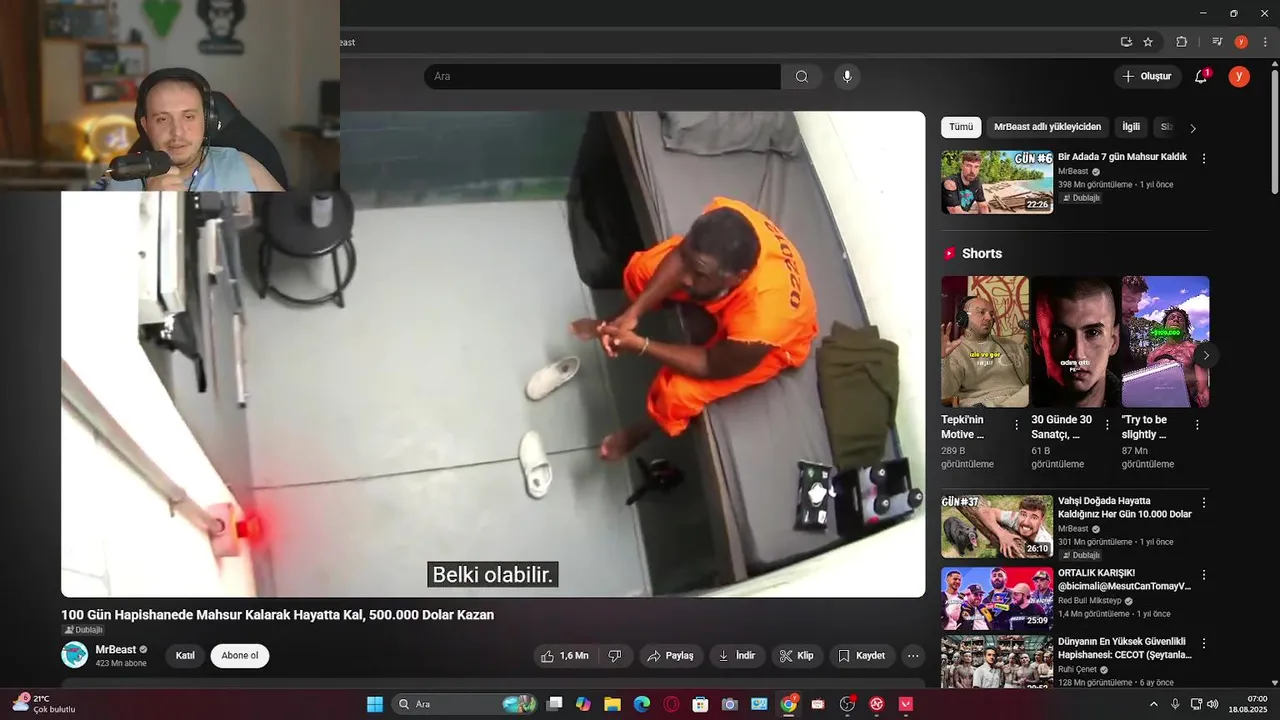Open options for "Vahşi Doğada Hayatta Kaldığınız" video
This screenshot has height=720, width=1280.
pos(1204,503)
